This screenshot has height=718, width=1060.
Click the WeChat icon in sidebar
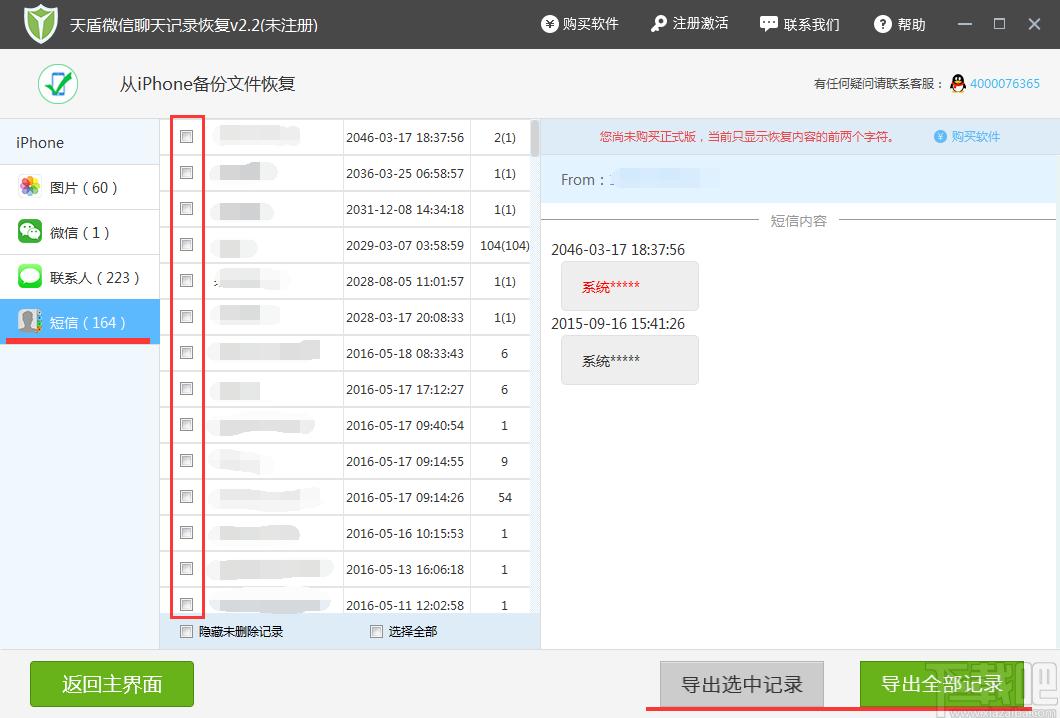[30, 233]
